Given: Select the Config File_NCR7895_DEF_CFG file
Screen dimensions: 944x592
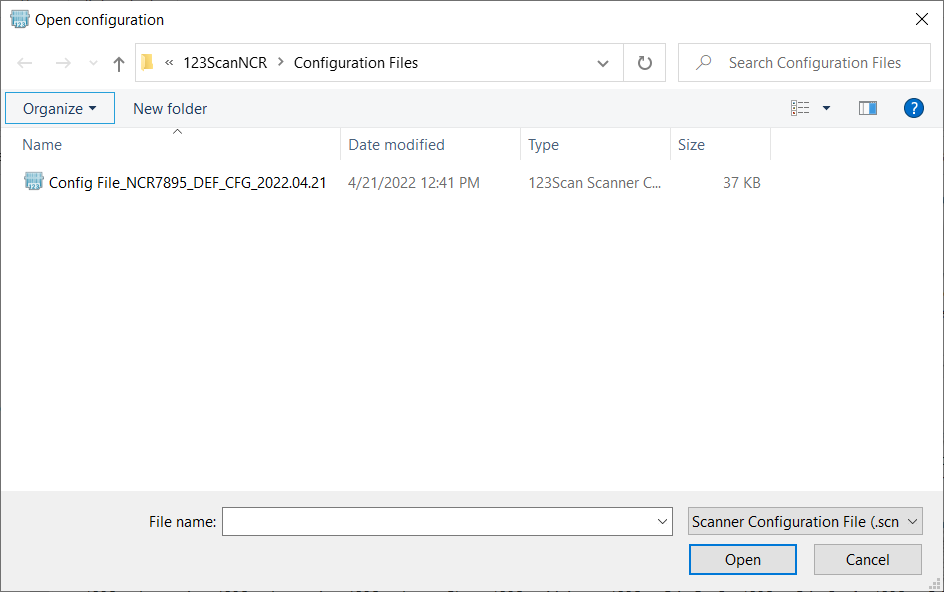Looking at the screenshot, I should (187, 183).
